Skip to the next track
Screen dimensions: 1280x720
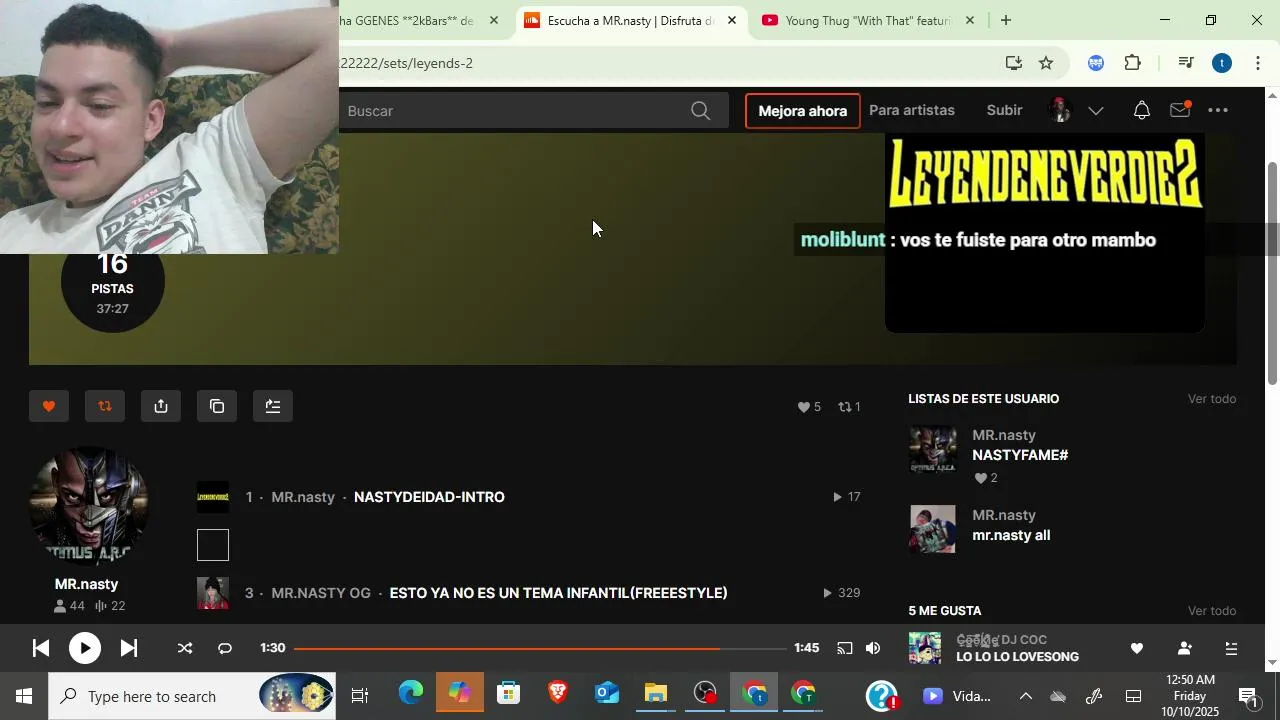coord(129,648)
